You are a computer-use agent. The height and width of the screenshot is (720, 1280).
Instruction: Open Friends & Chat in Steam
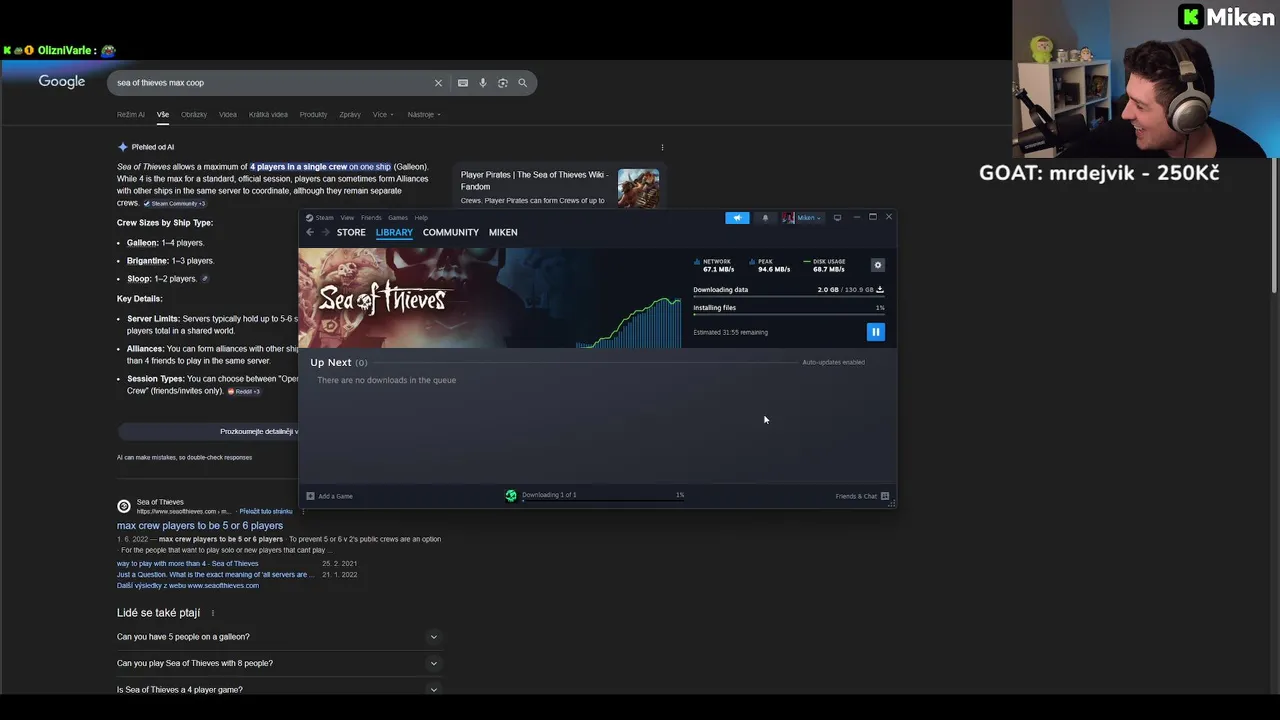pyautogui.click(x=862, y=496)
